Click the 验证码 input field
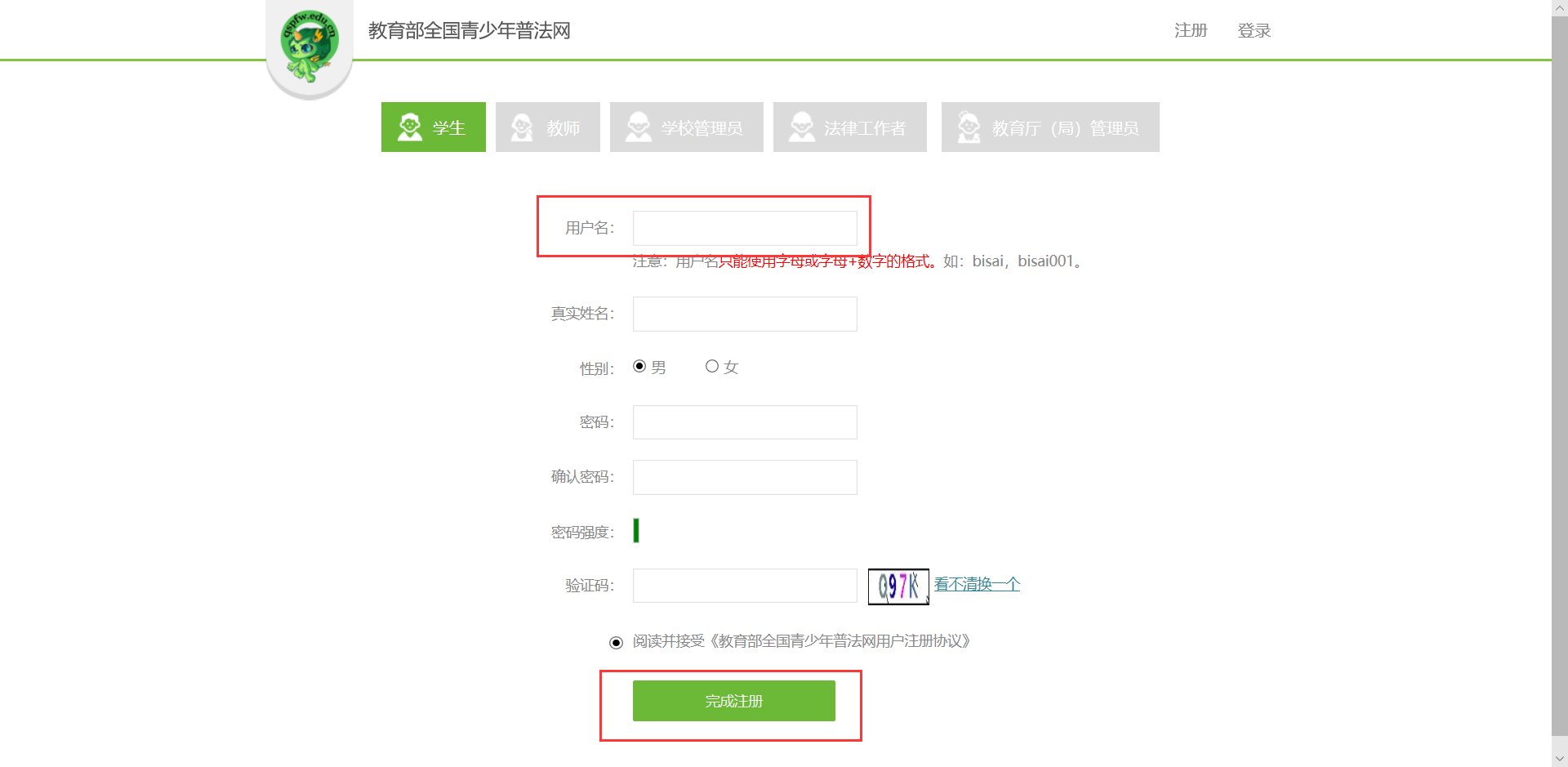Screen dimensions: 1568x767 pyautogui.click(x=744, y=585)
